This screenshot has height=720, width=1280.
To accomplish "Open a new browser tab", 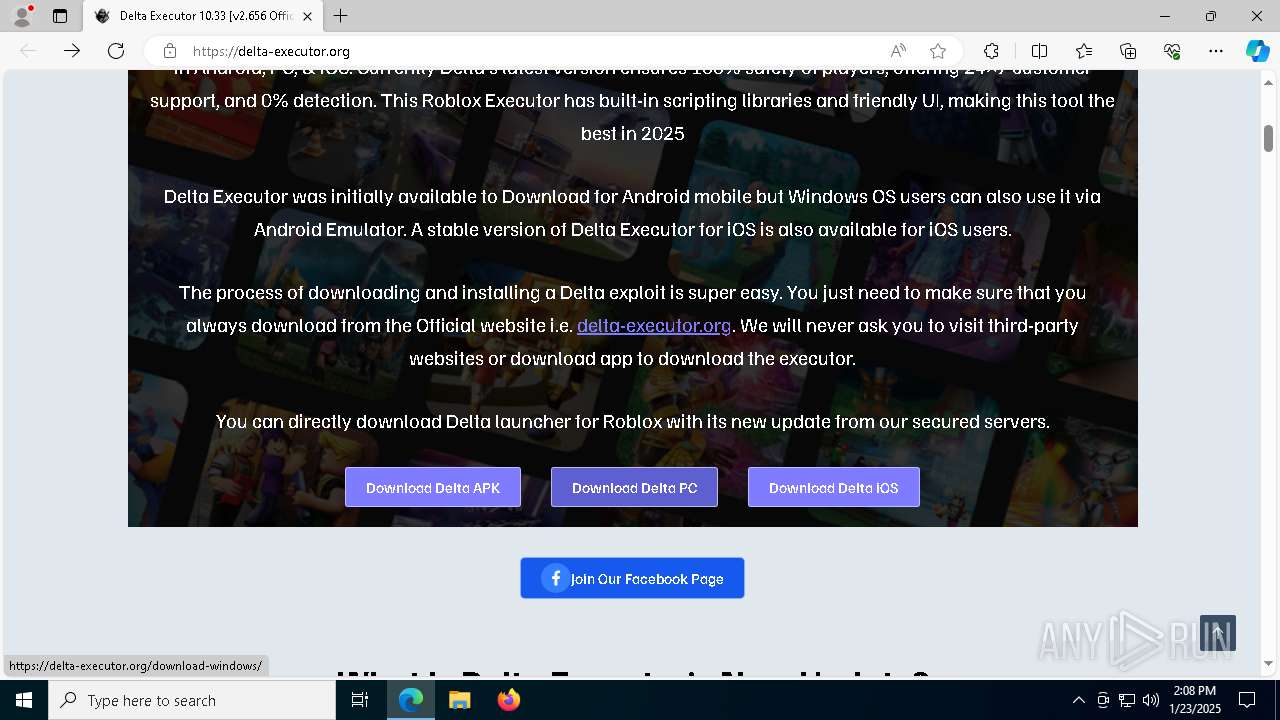I will pyautogui.click(x=341, y=16).
